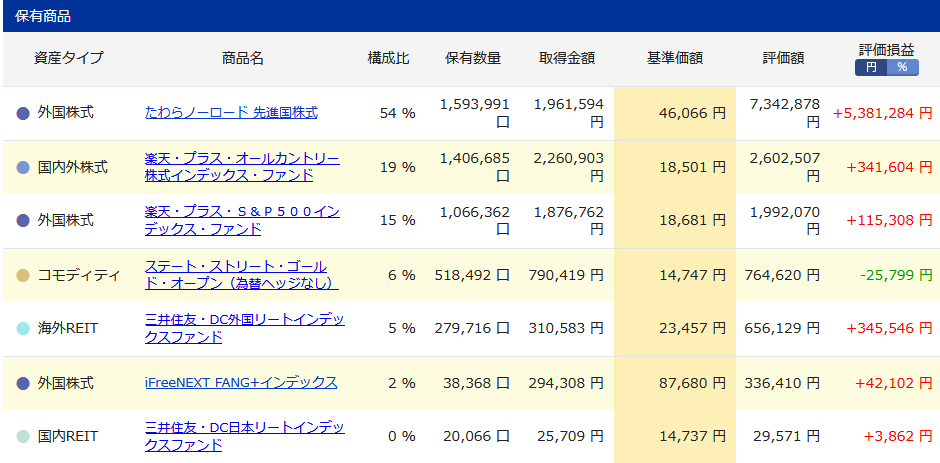Click the 基準価額 column header

click(674, 58)
